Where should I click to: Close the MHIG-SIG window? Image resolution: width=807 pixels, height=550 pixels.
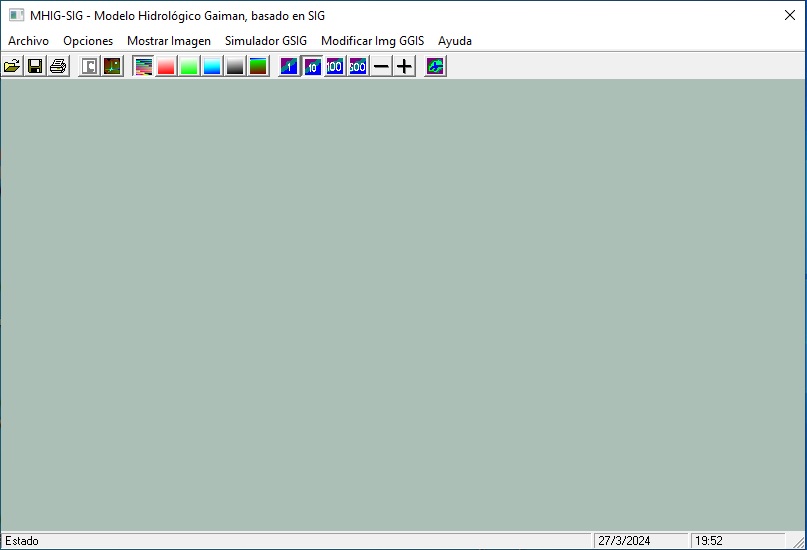coord(790,15)
